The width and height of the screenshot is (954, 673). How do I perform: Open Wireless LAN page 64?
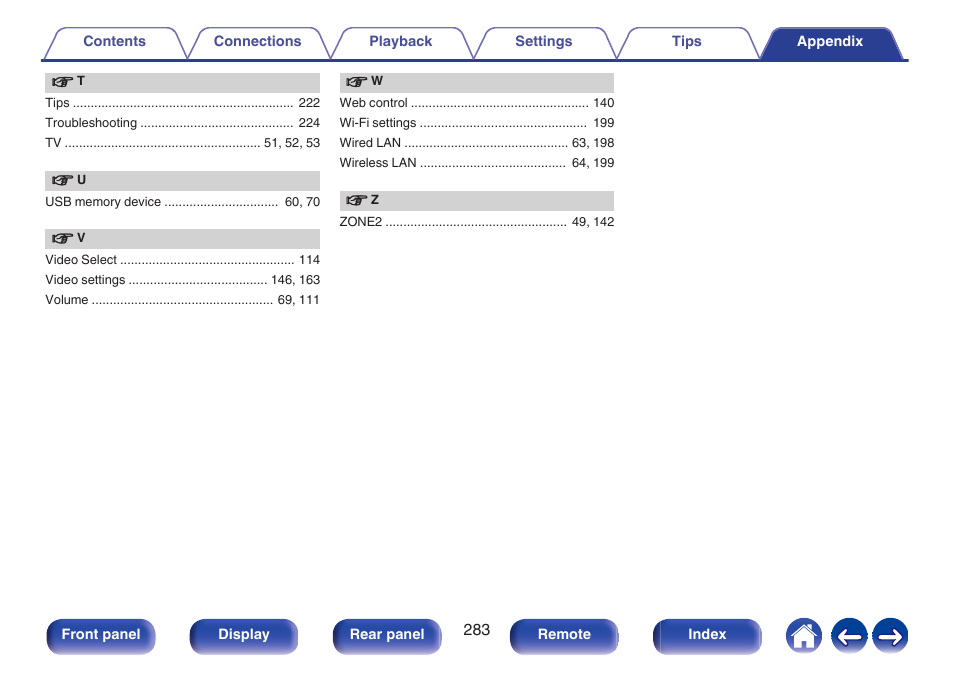[x=579, y=163]
